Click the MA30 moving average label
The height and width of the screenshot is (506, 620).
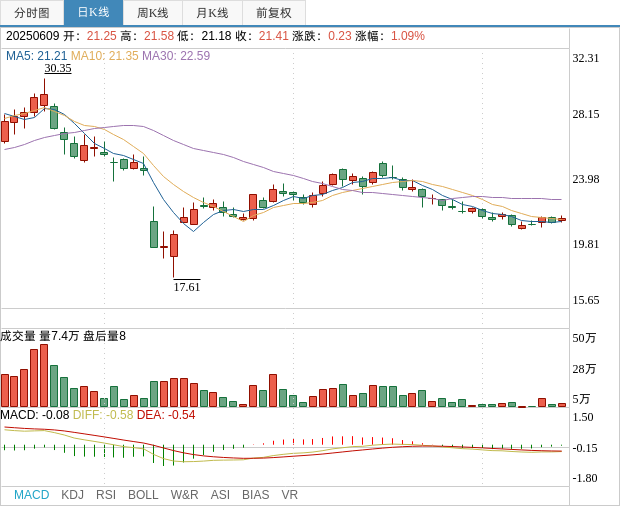coord(176,56)
